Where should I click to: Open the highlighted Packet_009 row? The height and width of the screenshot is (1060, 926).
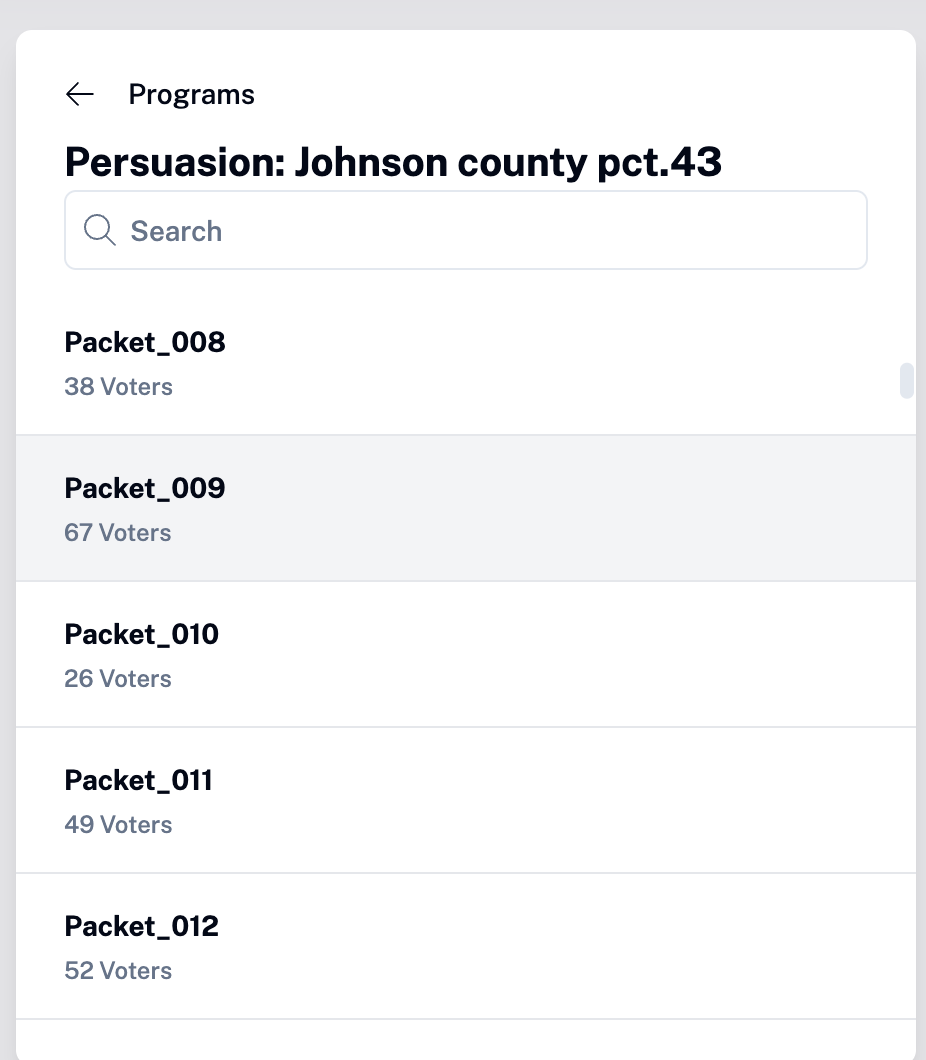coord(466,508)
